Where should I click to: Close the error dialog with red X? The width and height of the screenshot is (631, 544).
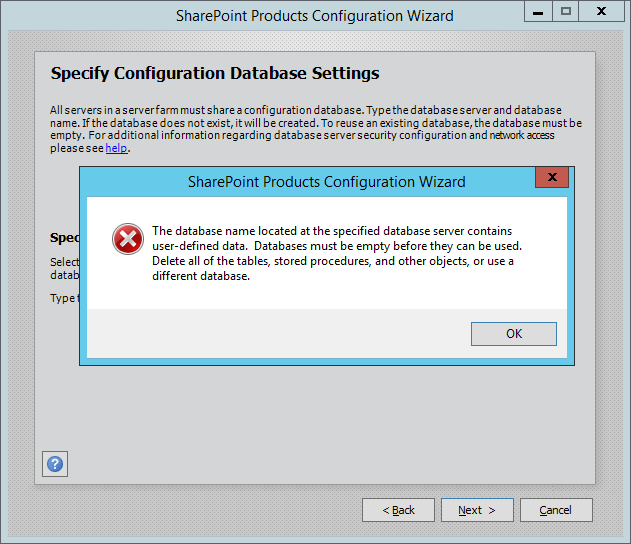click(x=552, y=181)
